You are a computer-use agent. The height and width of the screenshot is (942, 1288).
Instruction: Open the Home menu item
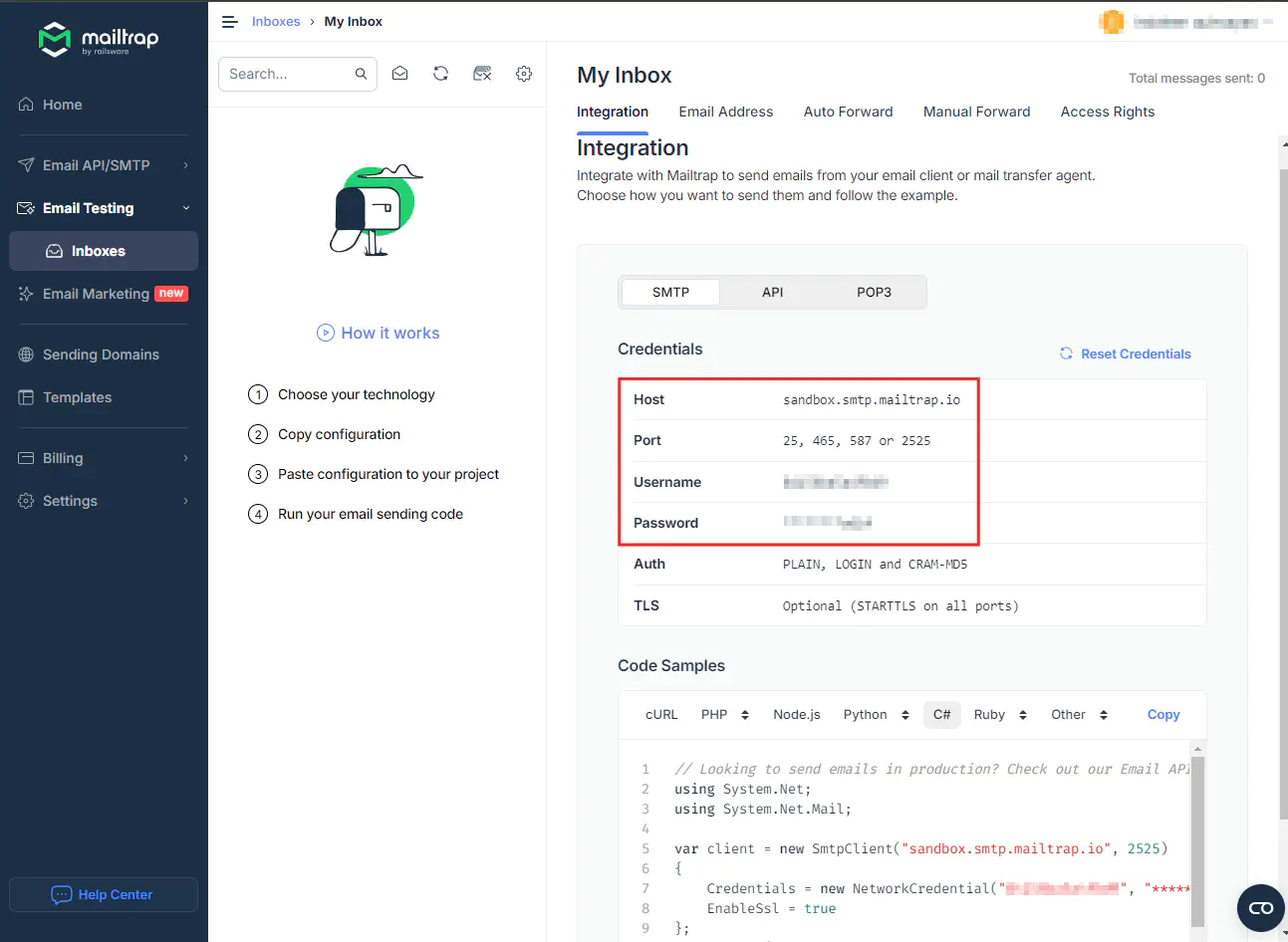[x=104, y=105]
